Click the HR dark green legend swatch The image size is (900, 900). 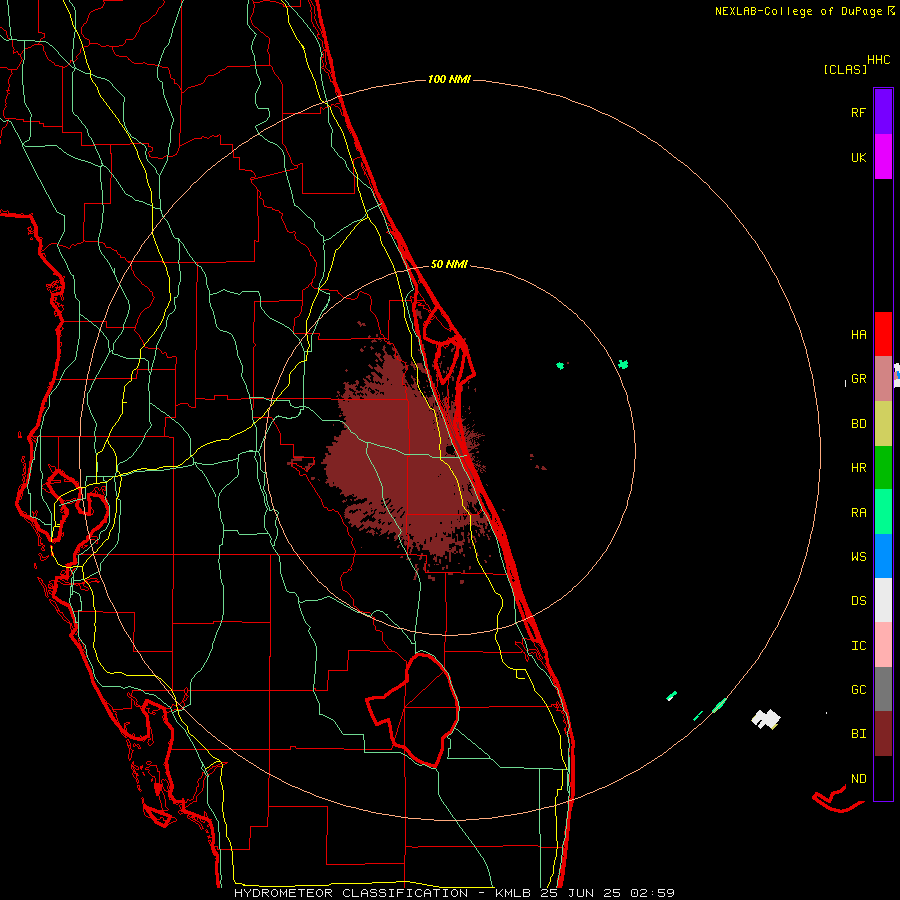tap(883, 468)
